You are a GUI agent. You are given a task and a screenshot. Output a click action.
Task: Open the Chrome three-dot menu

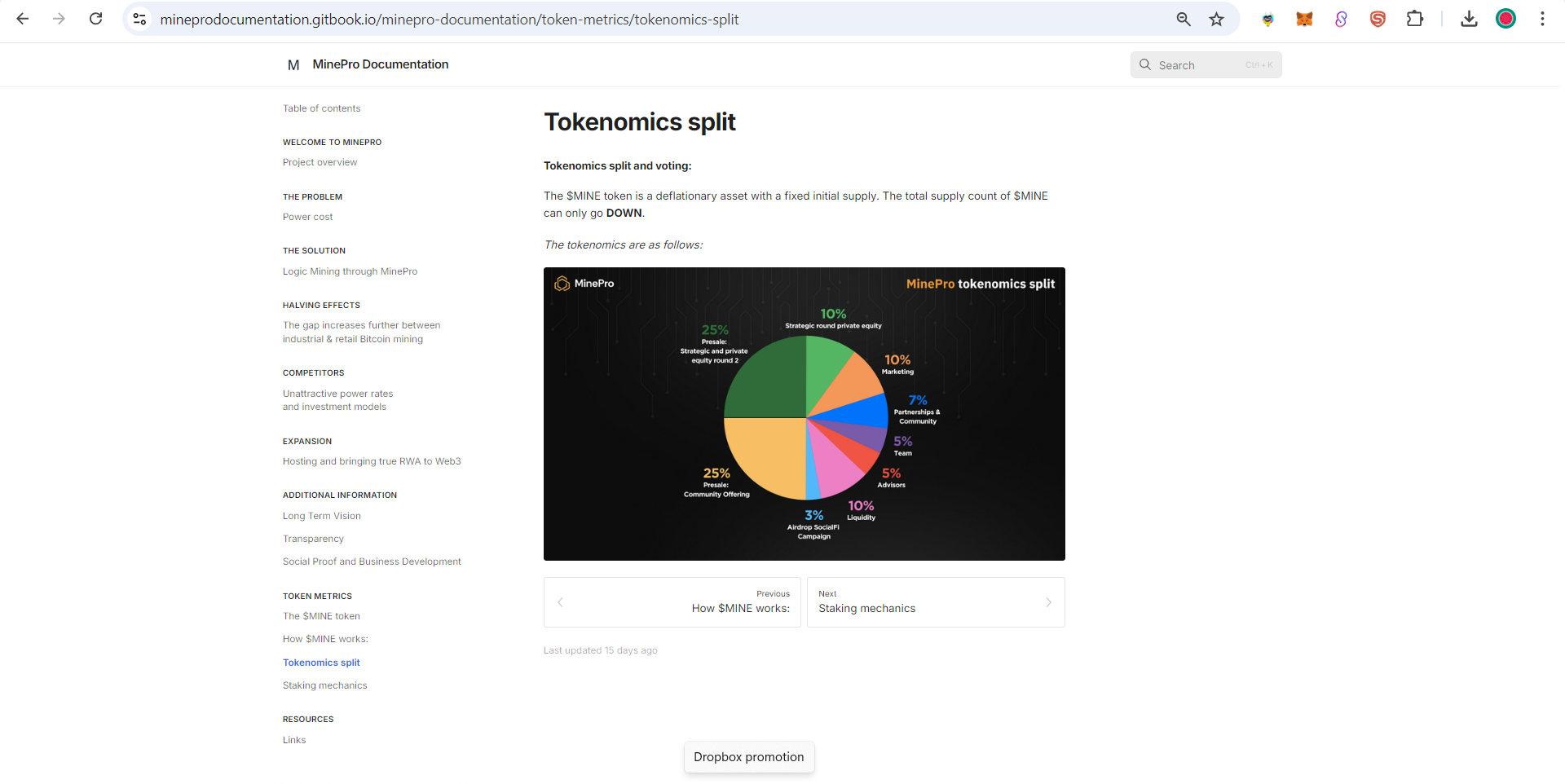click(1542, 19)
